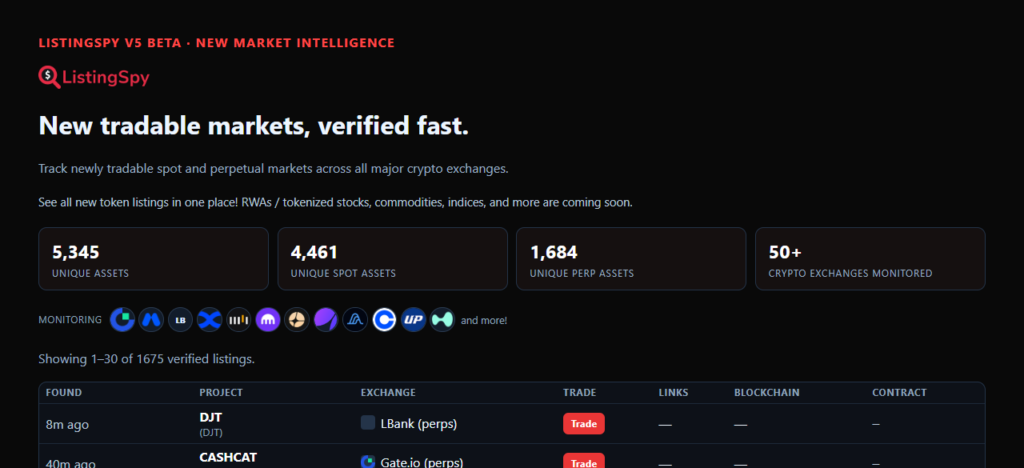The height and width of the screenshot is (468, 1024).
Task: Click the CONTRACT column header
Action: pos(899,392)
